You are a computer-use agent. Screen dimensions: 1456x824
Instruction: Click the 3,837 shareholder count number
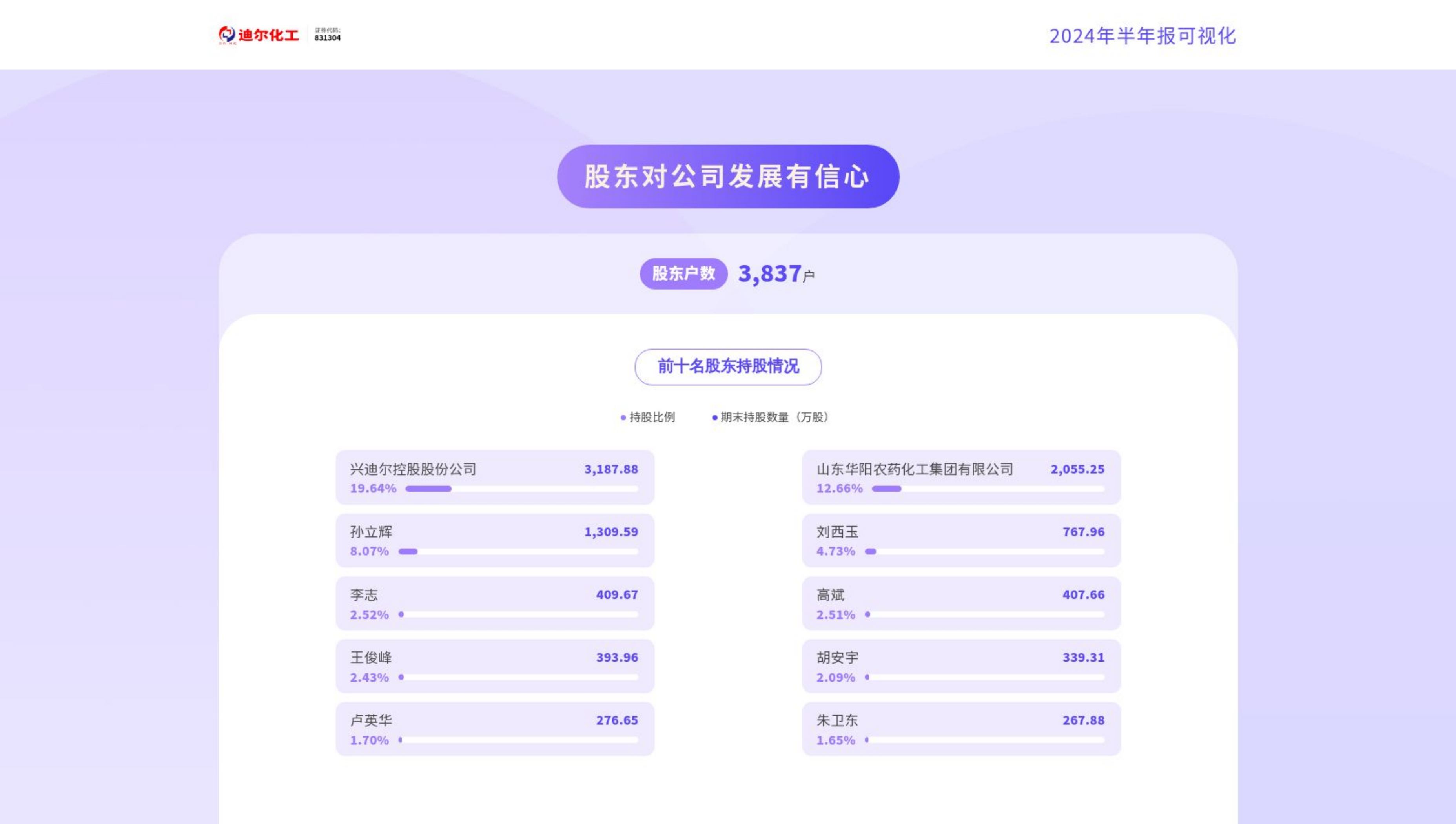(770, 274)
